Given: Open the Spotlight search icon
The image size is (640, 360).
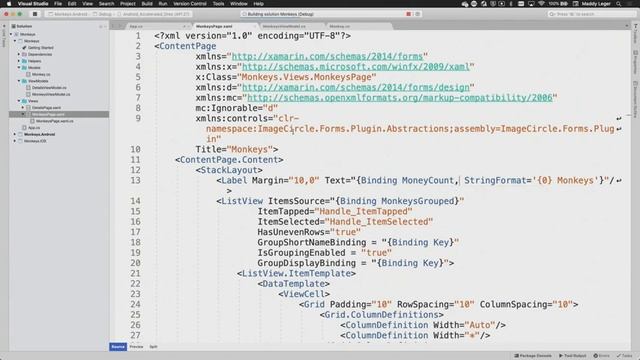Looking at the screenshot, I should [x=619, y=4].
